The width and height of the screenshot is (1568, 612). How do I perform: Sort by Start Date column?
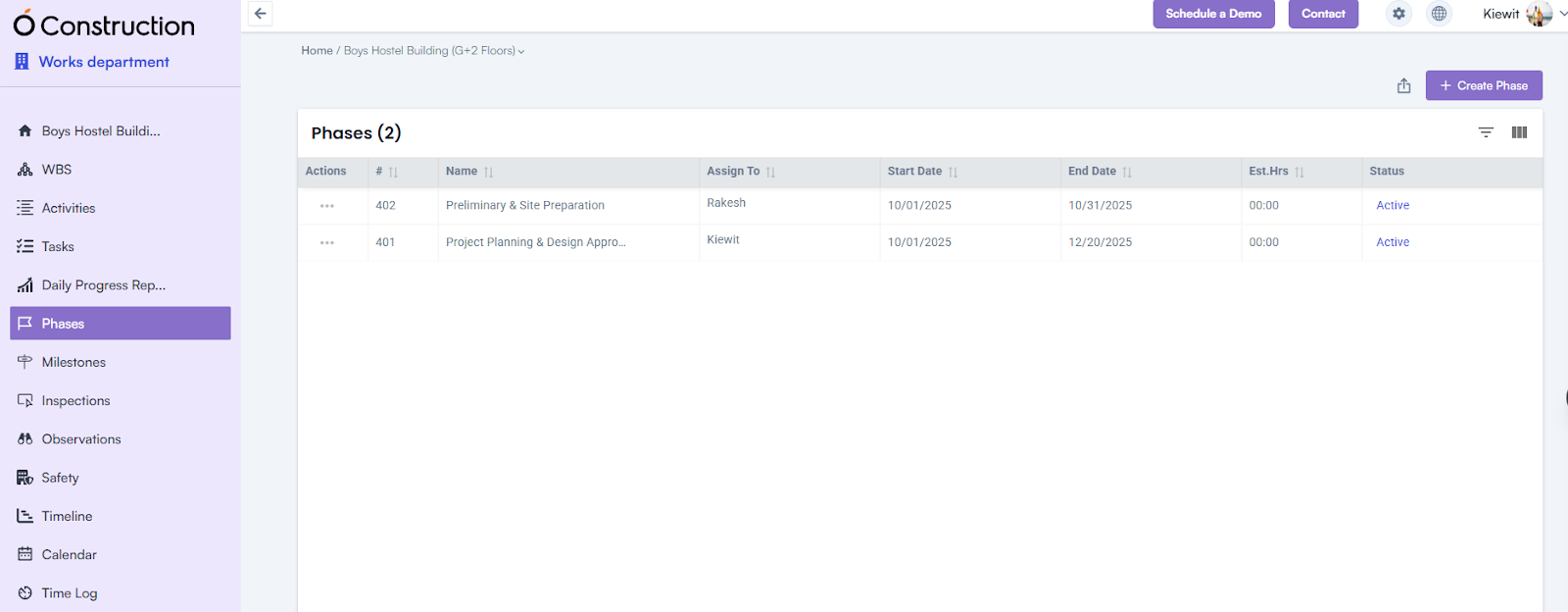pyautogui.click(x=953, y=172)
